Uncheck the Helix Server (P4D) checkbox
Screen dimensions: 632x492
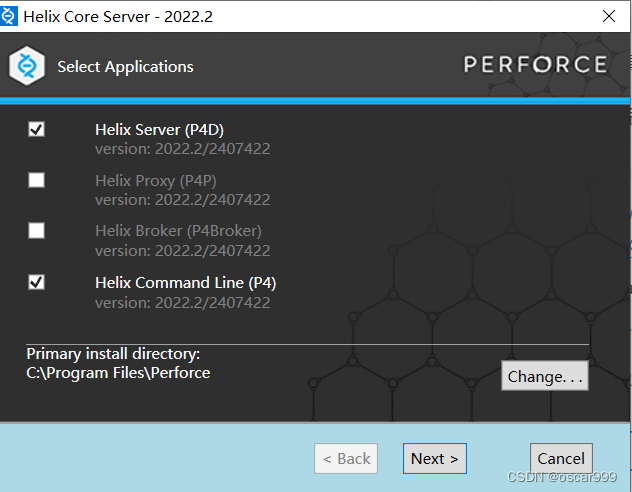click(36, 129)
